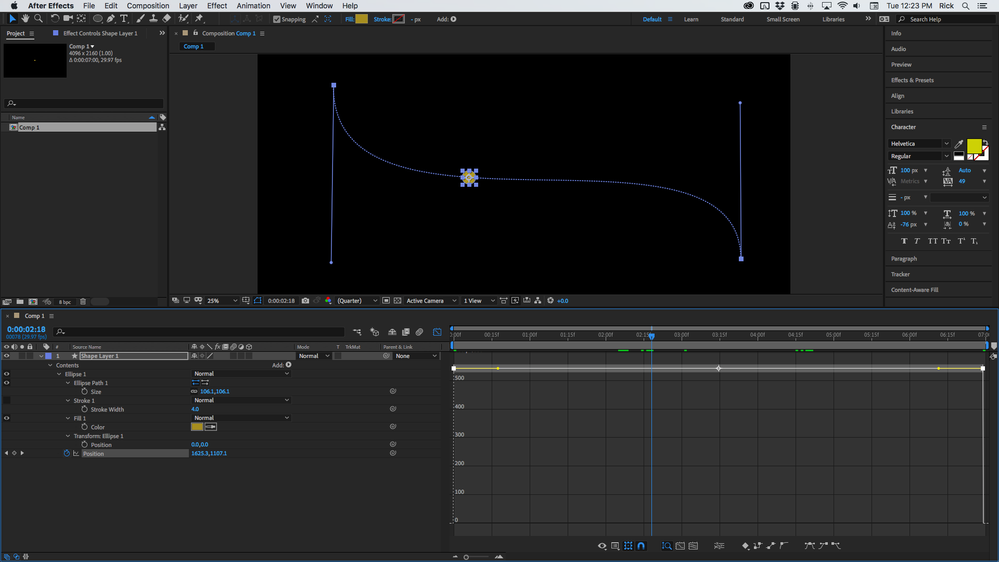
Task: Hide Shape Layer 1 with eye icon
Action: pos(7,356)
